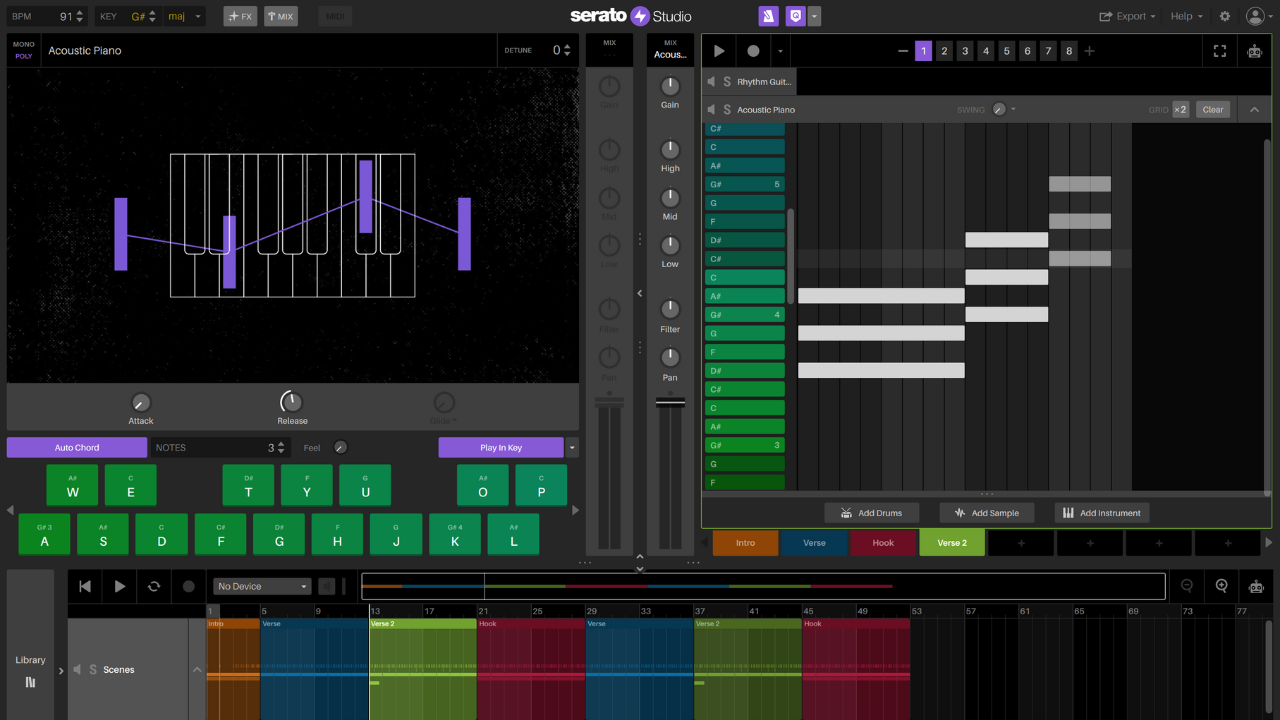Click the record button in the bottom transport
Viewport: 1280px width, 720px height.
click(x=188, y=586)
